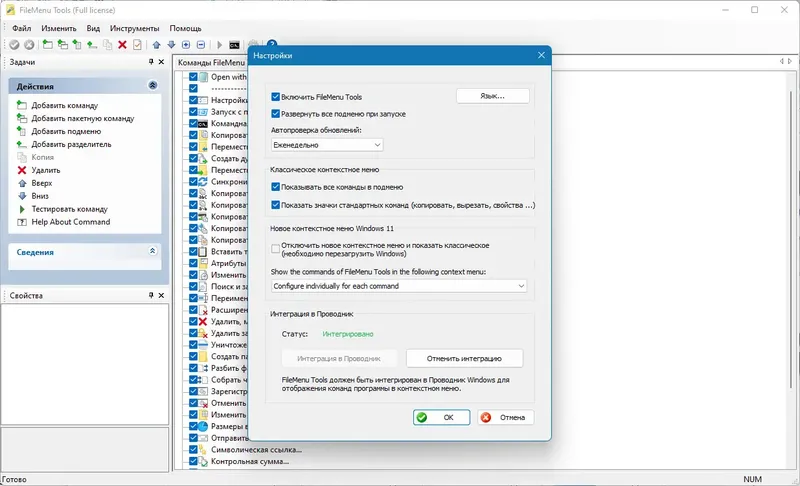Click the red X delete toolbar icon
Screen dimensions: 800x486
122,45
